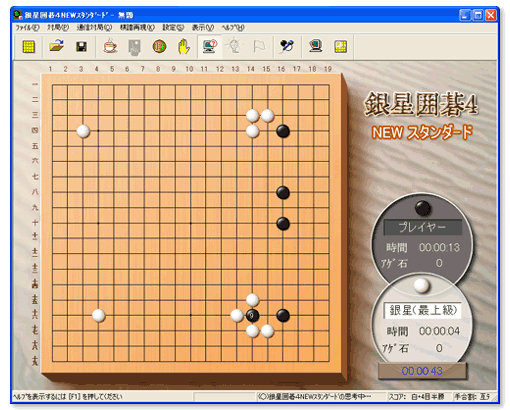This screenshot has height=410, width=510.
Task: Click the white stone at column 13, row 十六
Action: click(x=237, y=315)
